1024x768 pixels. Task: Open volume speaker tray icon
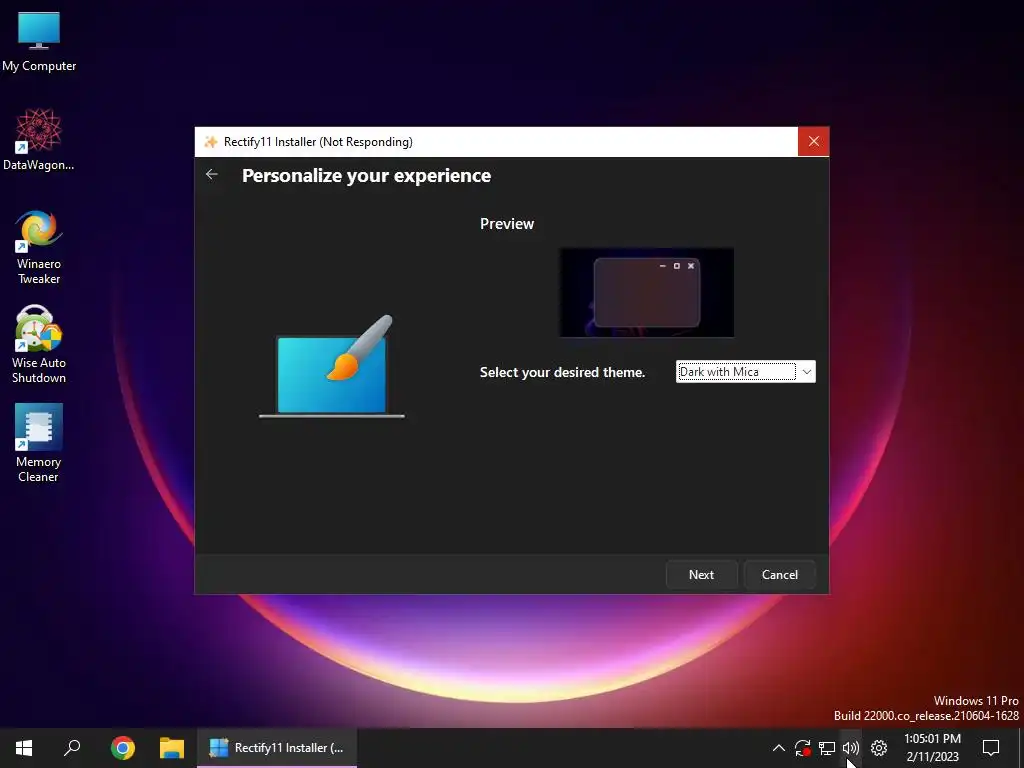[850, 748]
